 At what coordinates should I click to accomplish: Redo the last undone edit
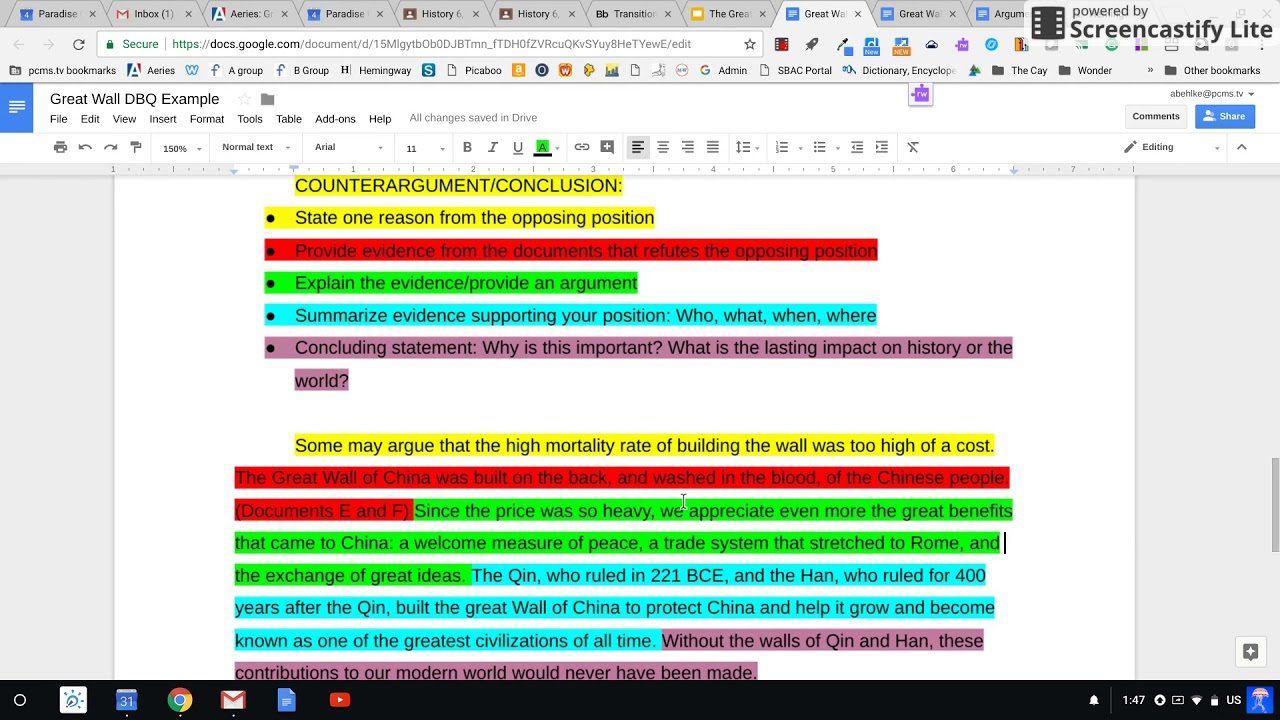111,147
